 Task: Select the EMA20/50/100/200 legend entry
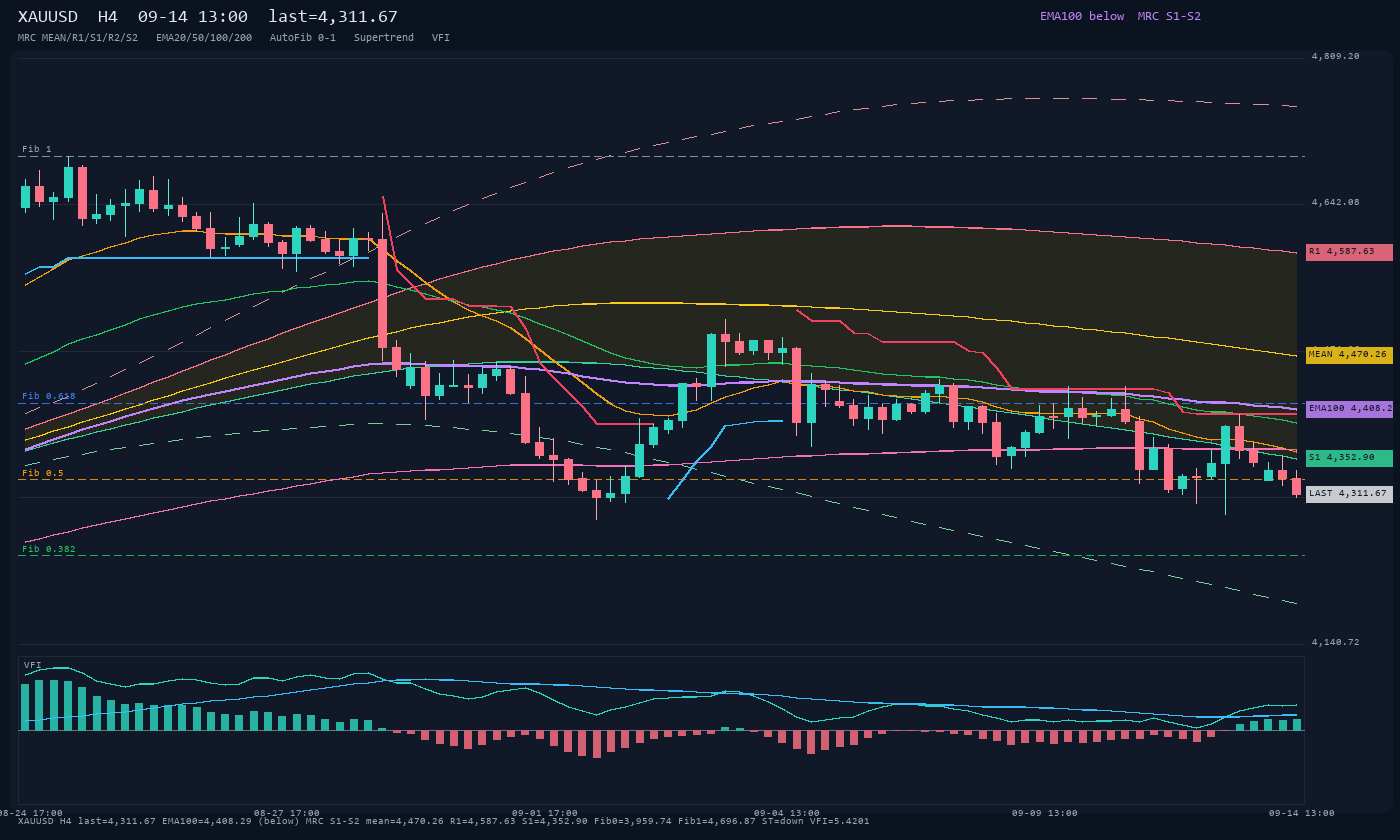pyautogui.click(x=204, y=37)
